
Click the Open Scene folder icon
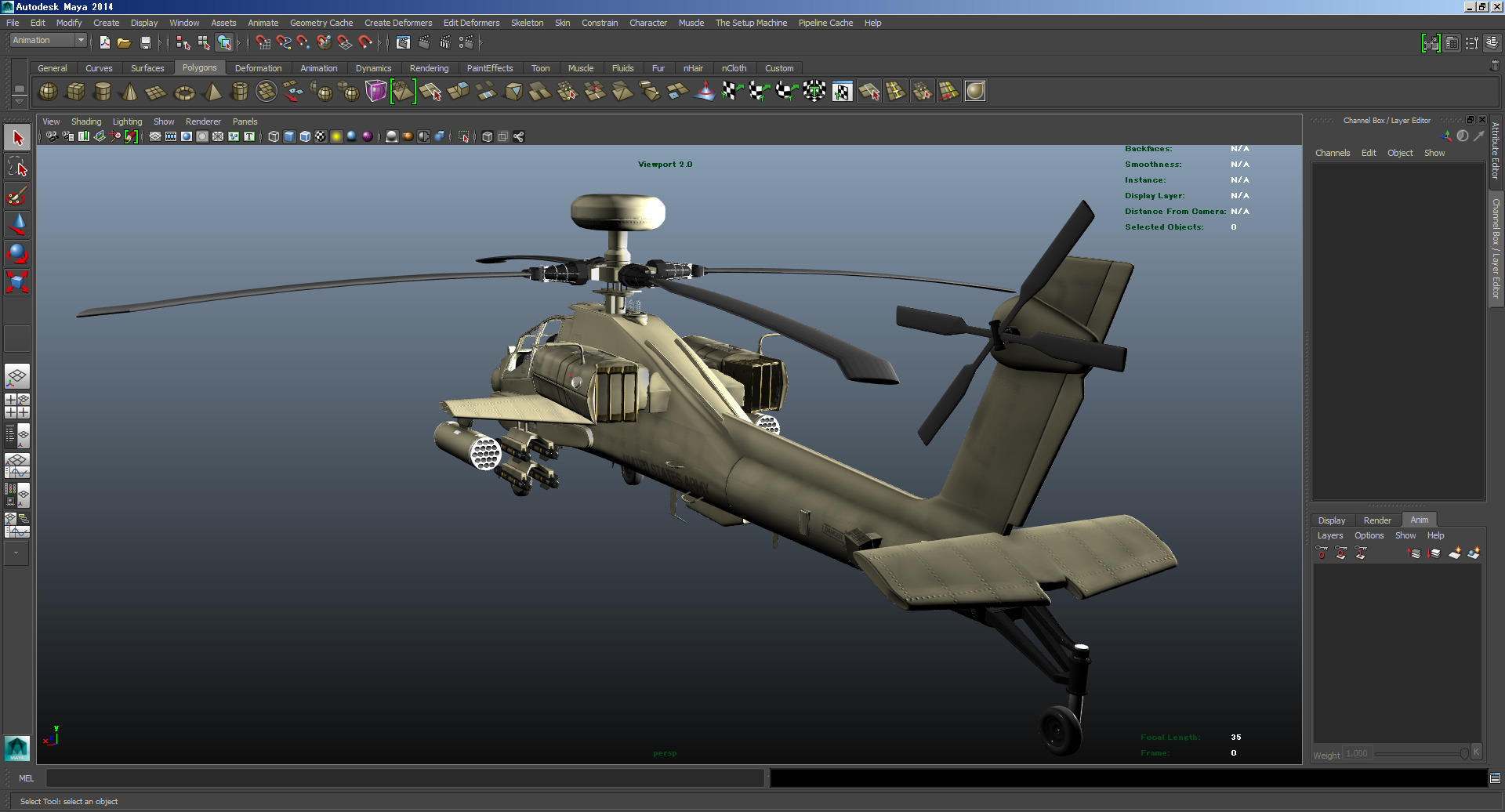point(124,42)
